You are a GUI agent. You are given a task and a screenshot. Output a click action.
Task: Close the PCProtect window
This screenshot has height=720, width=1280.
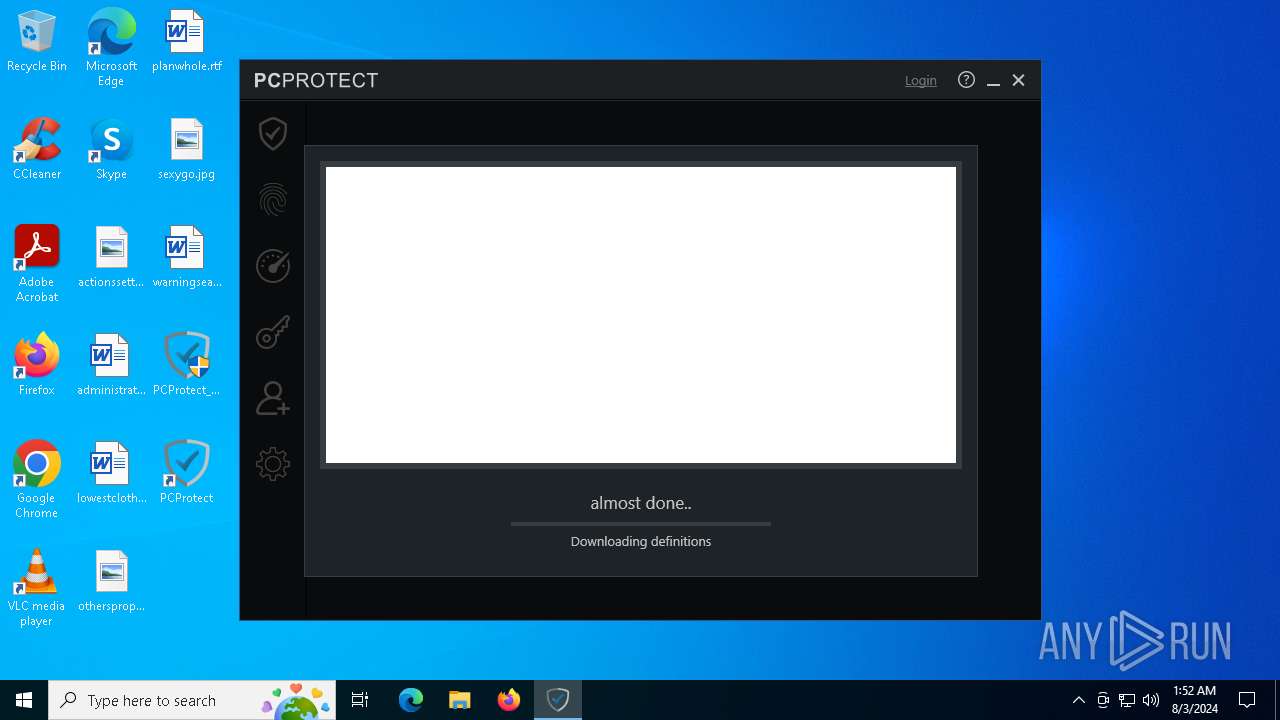[x=1018, y=80]
